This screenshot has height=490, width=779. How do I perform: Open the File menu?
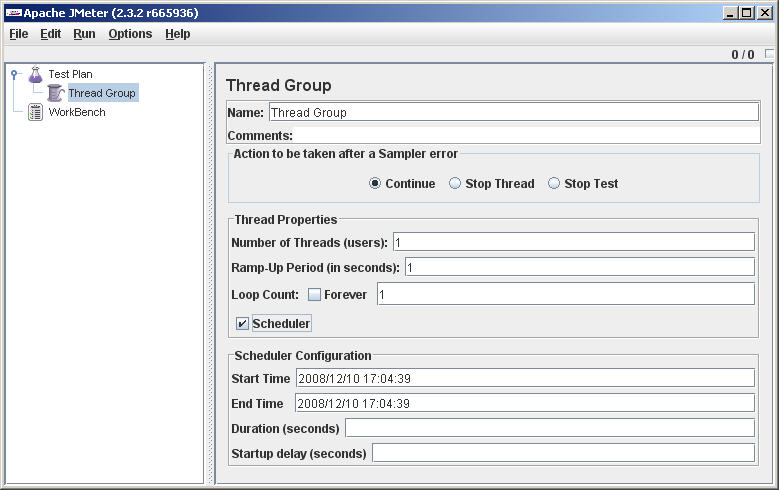[x=19, y=34]
